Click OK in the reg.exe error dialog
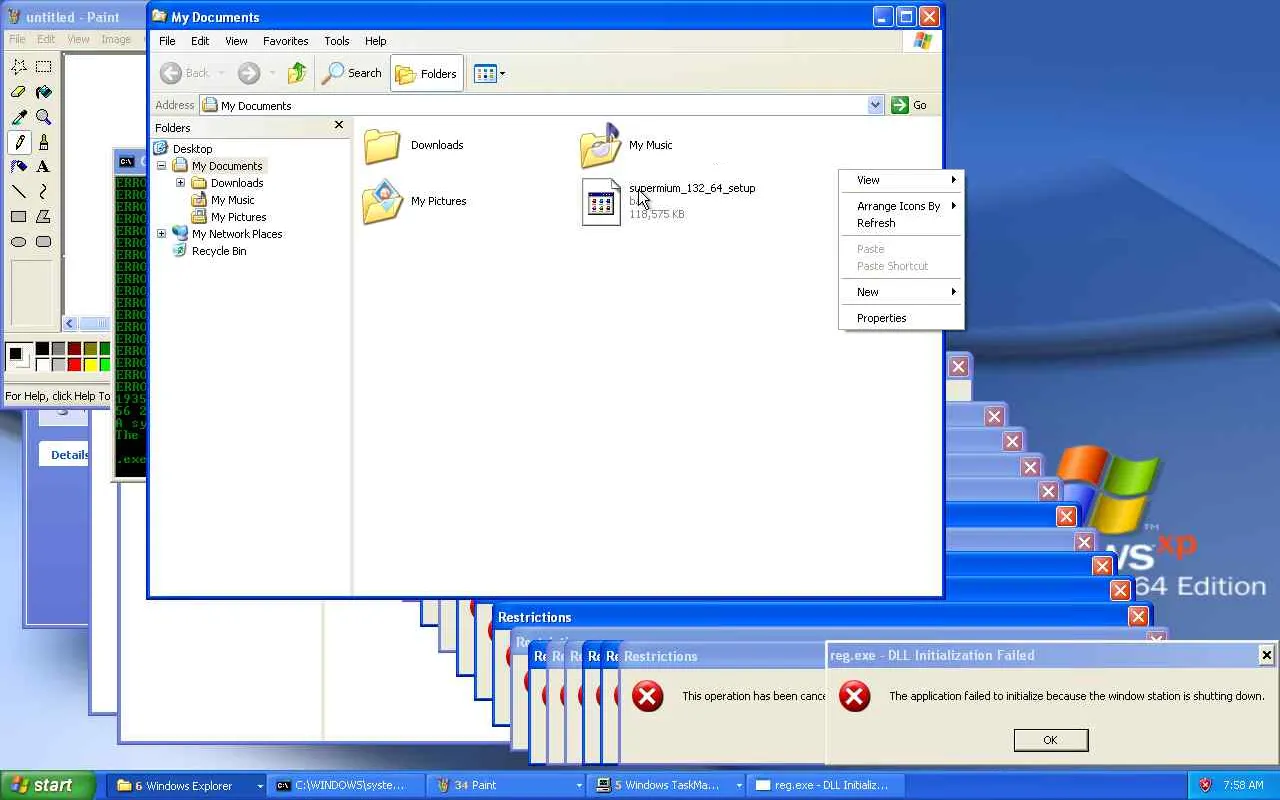Screen dimensions: 1280x800 (1050, 740)
